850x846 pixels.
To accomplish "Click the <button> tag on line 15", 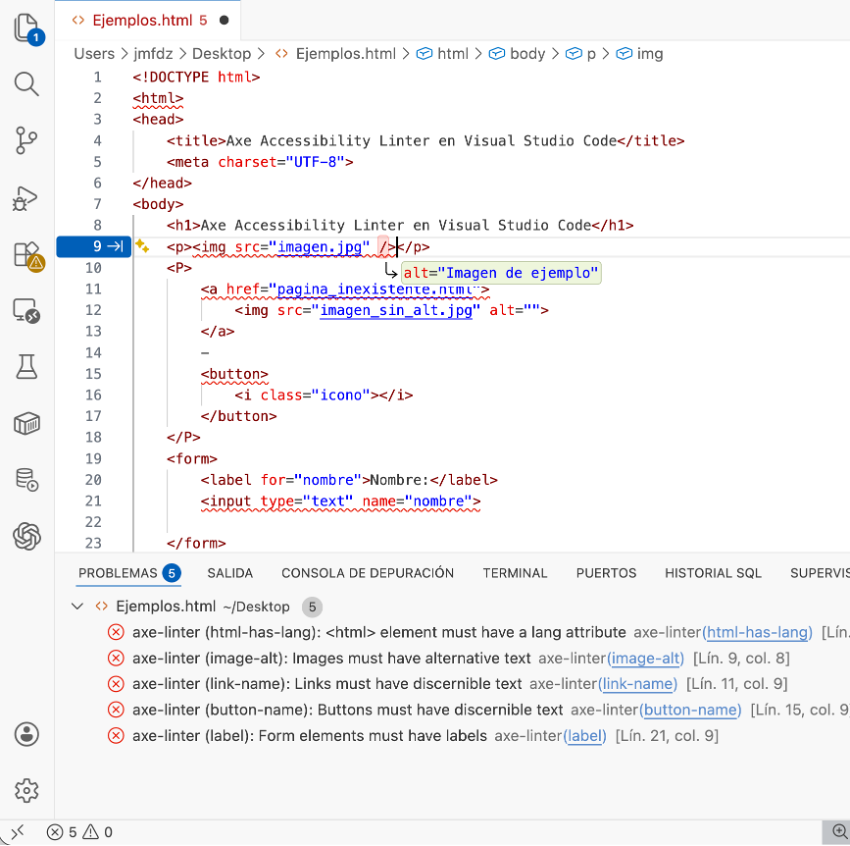I will click(234, 374).
